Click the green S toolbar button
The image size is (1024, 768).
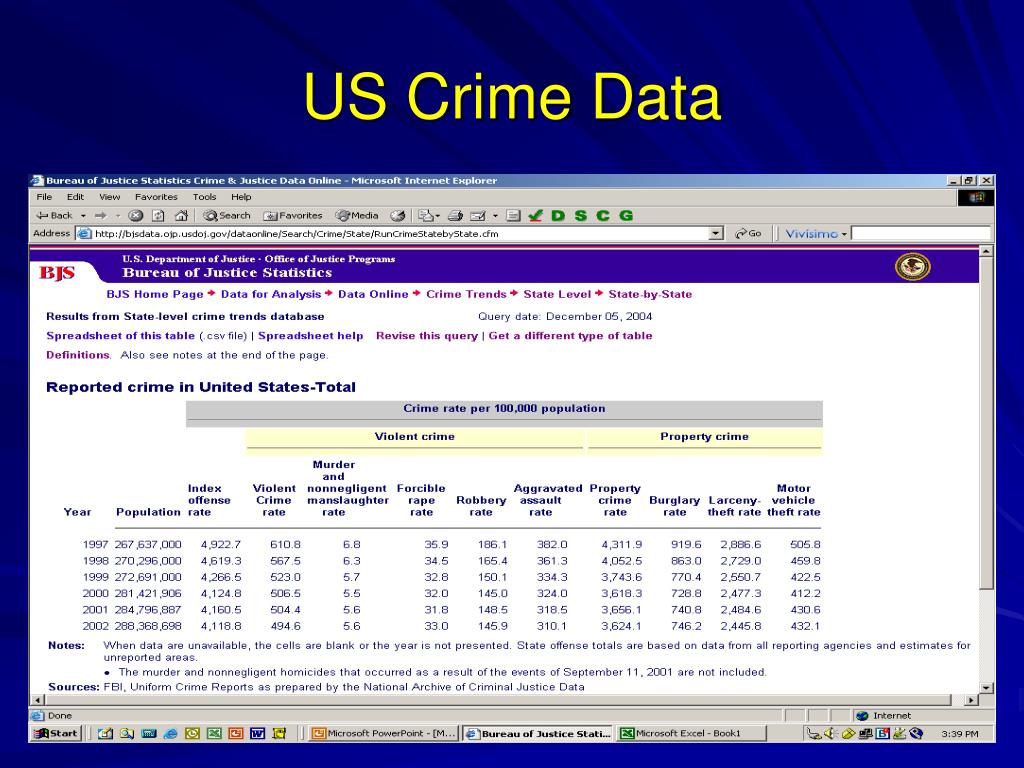(581, 216)
